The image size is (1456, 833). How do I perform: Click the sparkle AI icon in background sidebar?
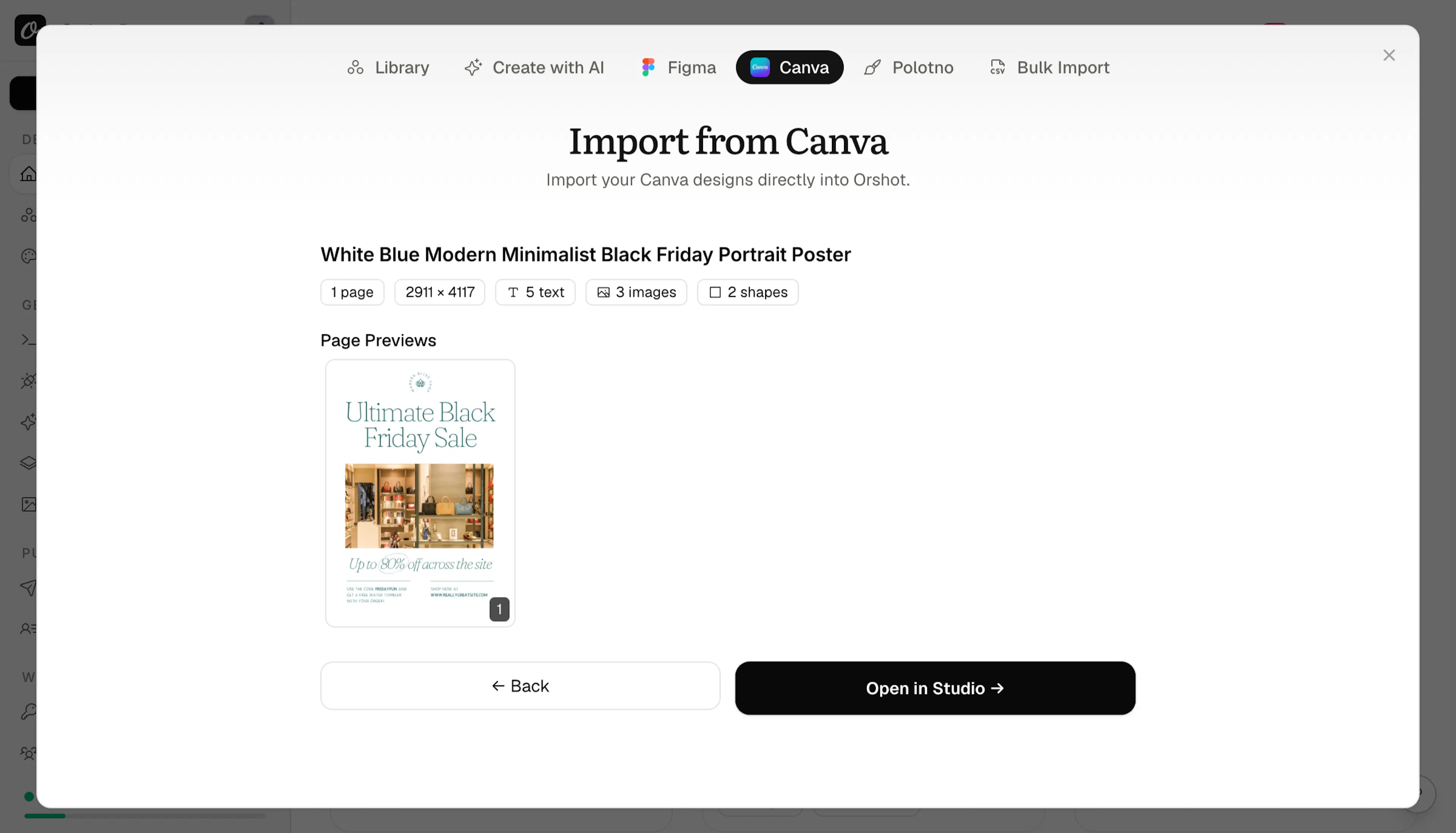(28, 422)
